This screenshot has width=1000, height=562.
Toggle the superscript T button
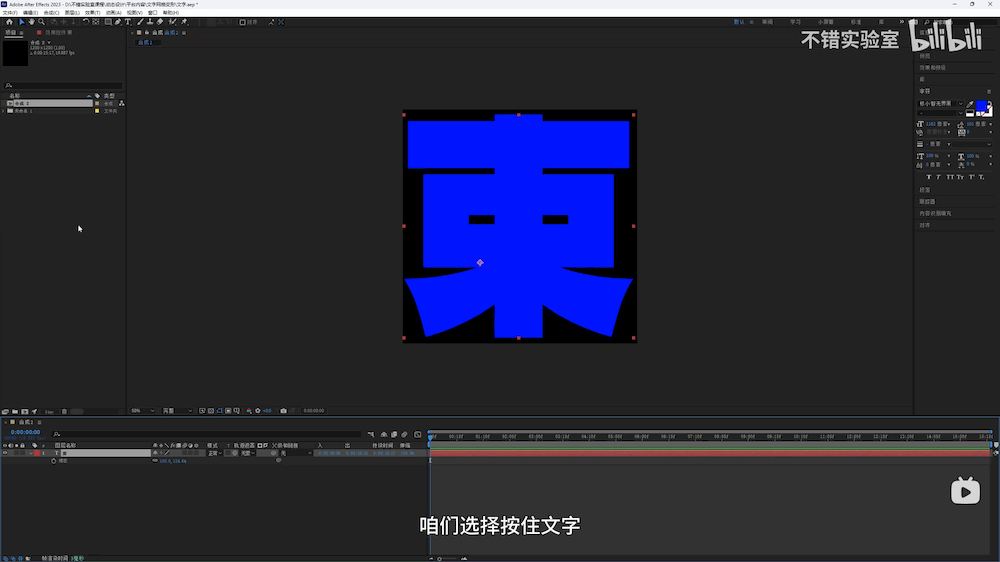(x=971, y=177)
